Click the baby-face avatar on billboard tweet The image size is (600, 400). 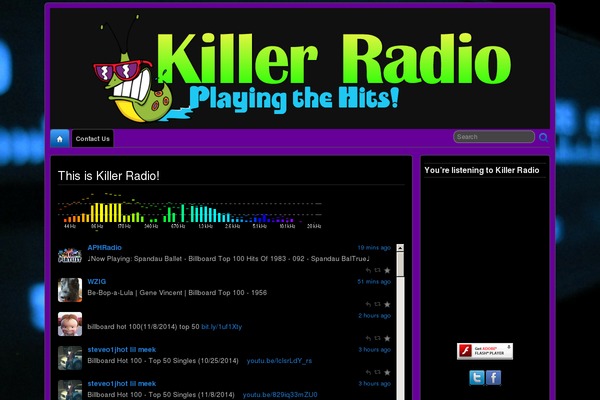tap(70, 324)
